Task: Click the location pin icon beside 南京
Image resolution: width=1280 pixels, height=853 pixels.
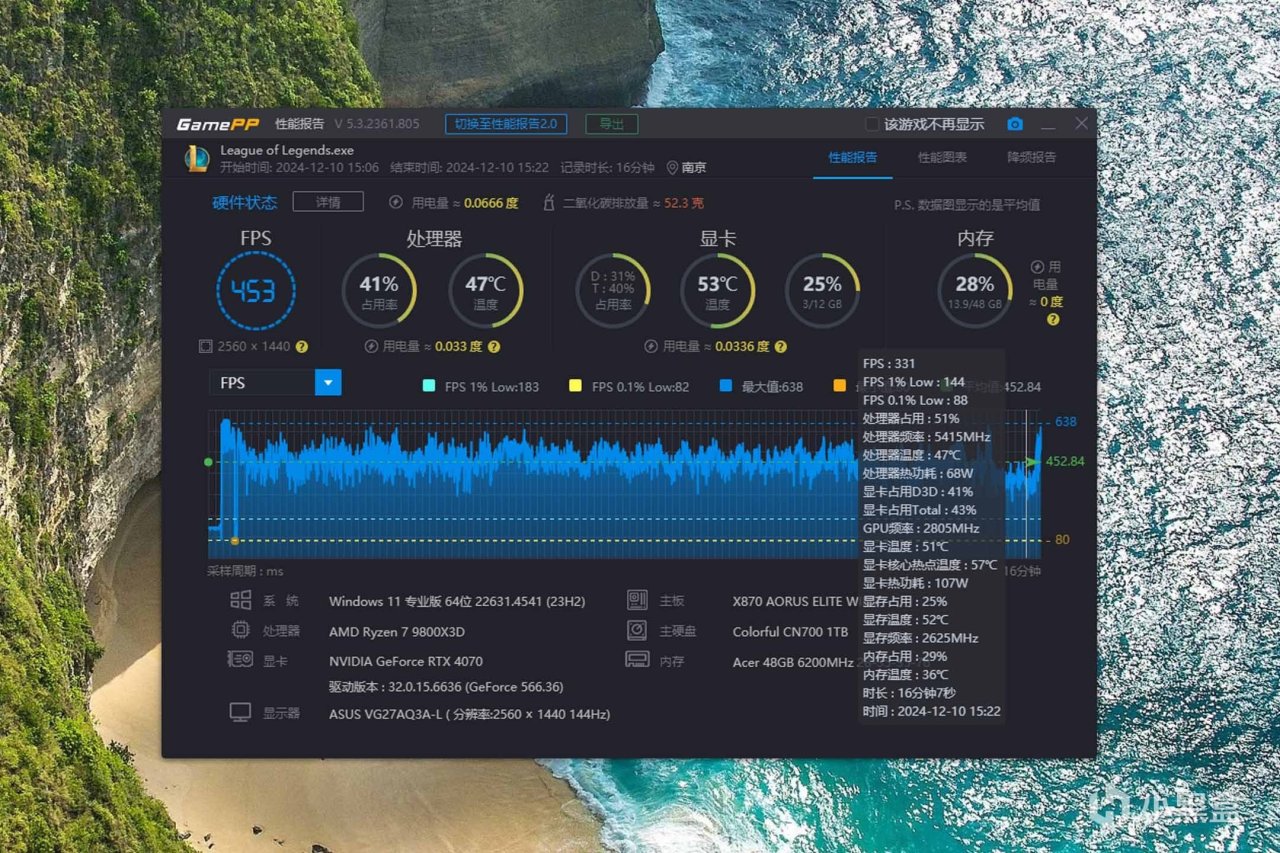Action: 673,167
